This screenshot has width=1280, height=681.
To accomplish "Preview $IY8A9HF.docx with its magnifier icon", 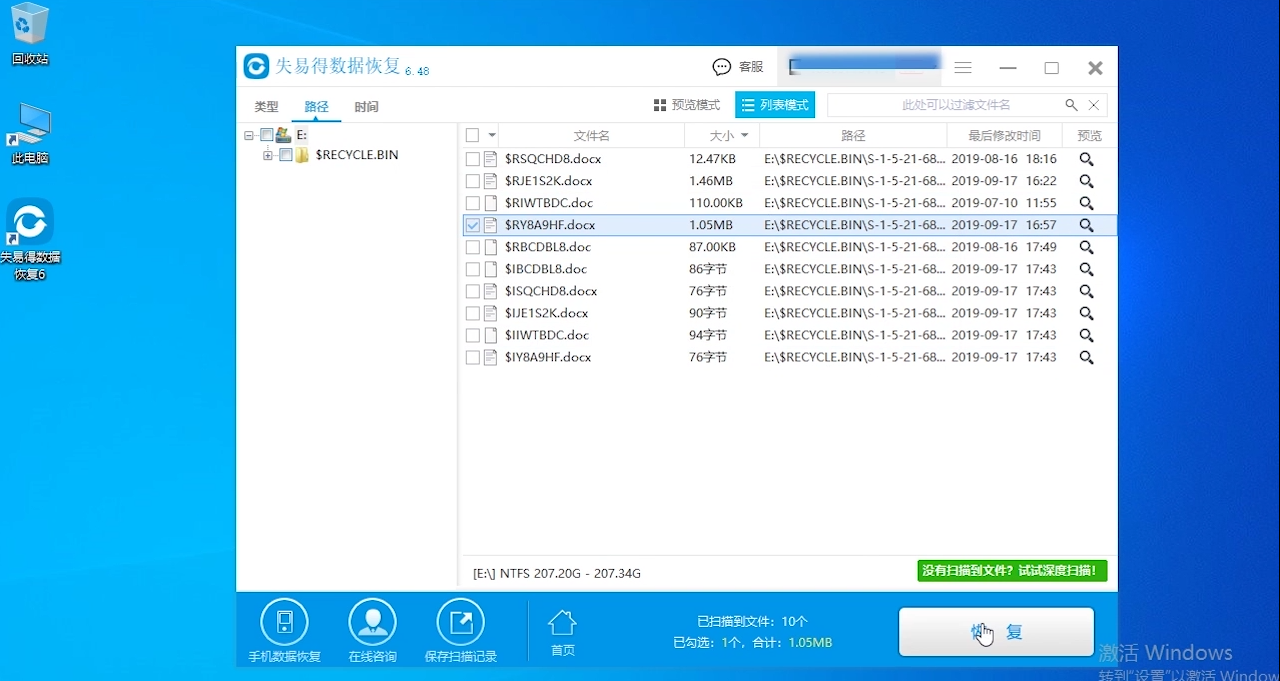I will click(1086, 357).
